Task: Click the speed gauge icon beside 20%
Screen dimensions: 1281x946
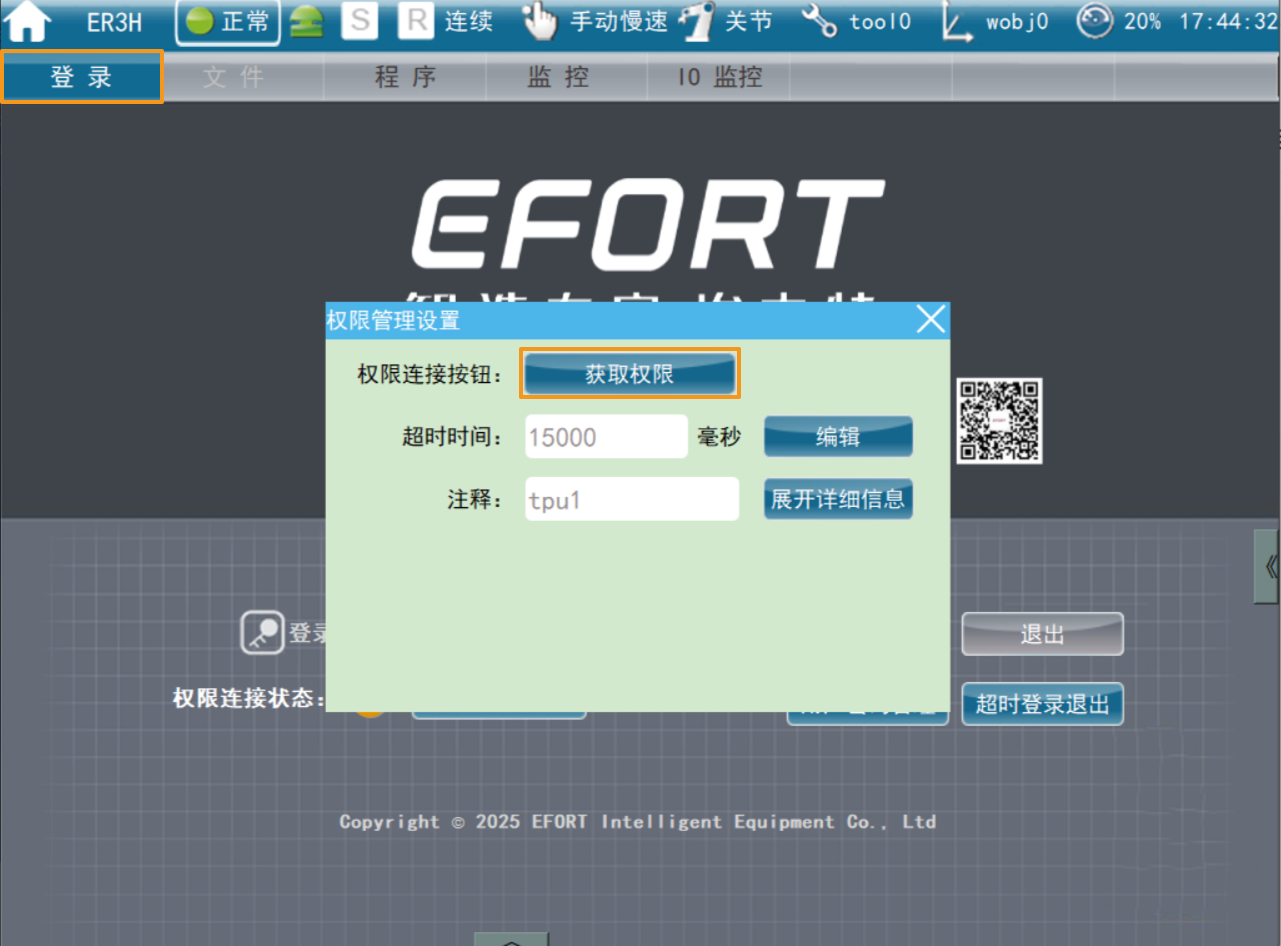Action: [1095, 21]
